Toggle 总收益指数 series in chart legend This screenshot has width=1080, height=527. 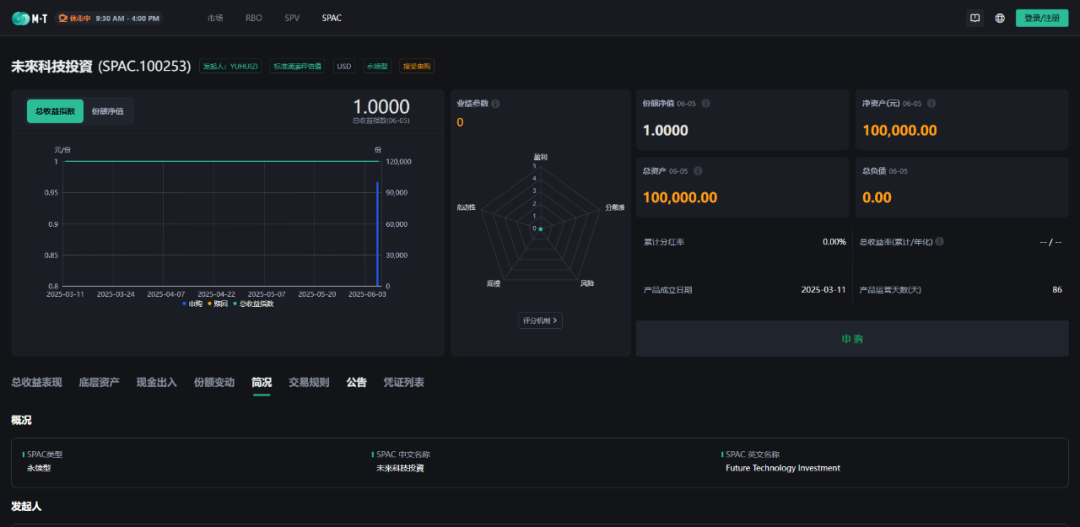[x=253, y=303]
